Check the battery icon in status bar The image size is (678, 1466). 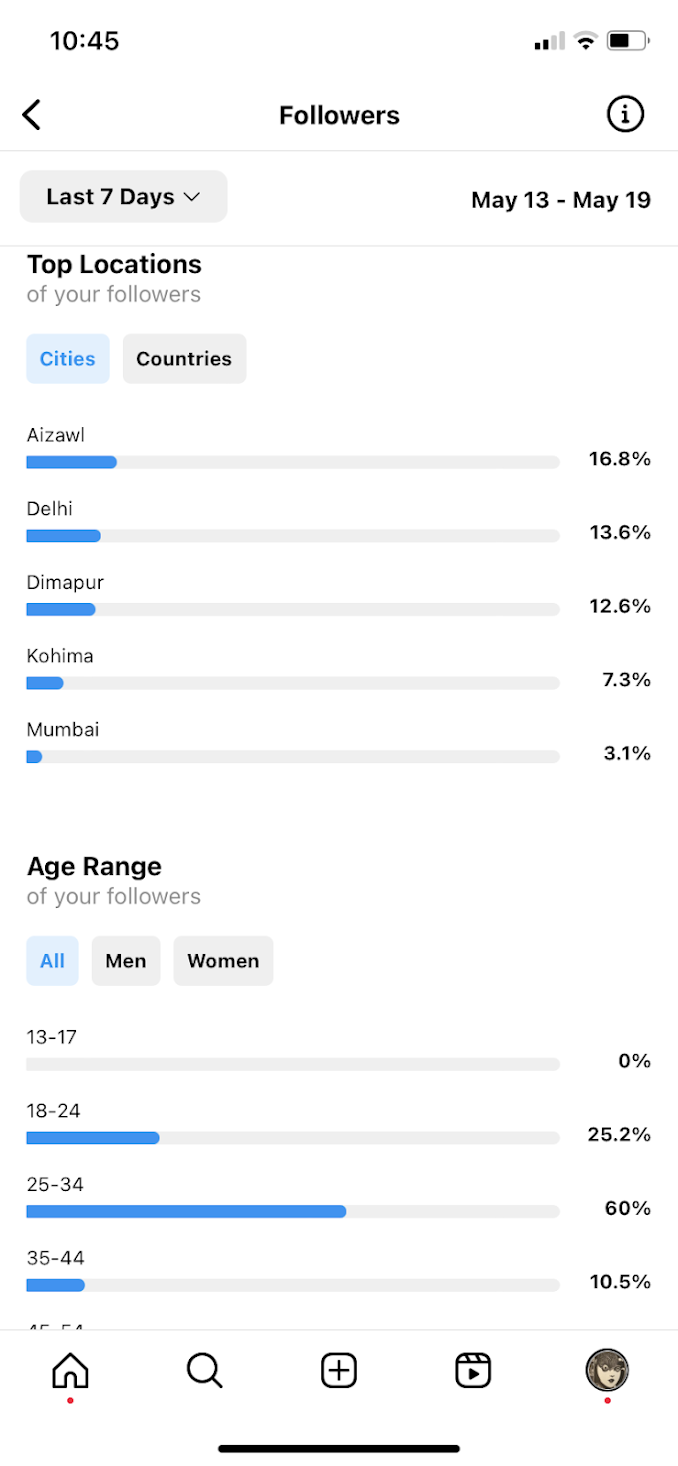tap(629, 41)
